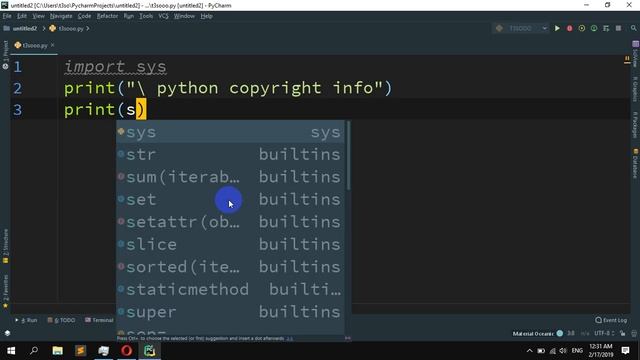Screen dimensions: 640x360
Task: Click PyCharm icon on taskbar
Action: click(x=149, y=351)
